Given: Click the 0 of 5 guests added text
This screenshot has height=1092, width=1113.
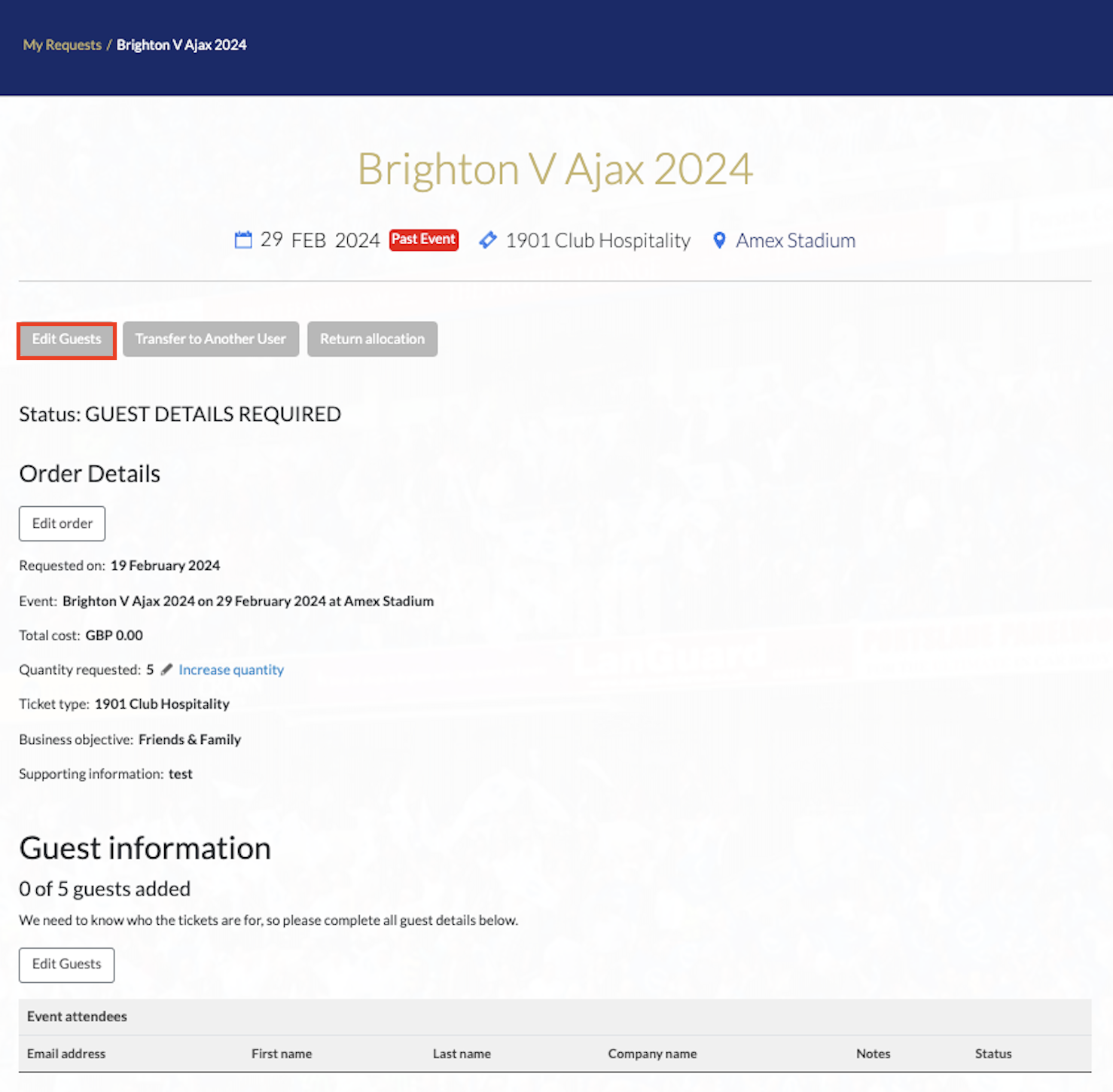Looking at the screenshot, I should 105,889.
